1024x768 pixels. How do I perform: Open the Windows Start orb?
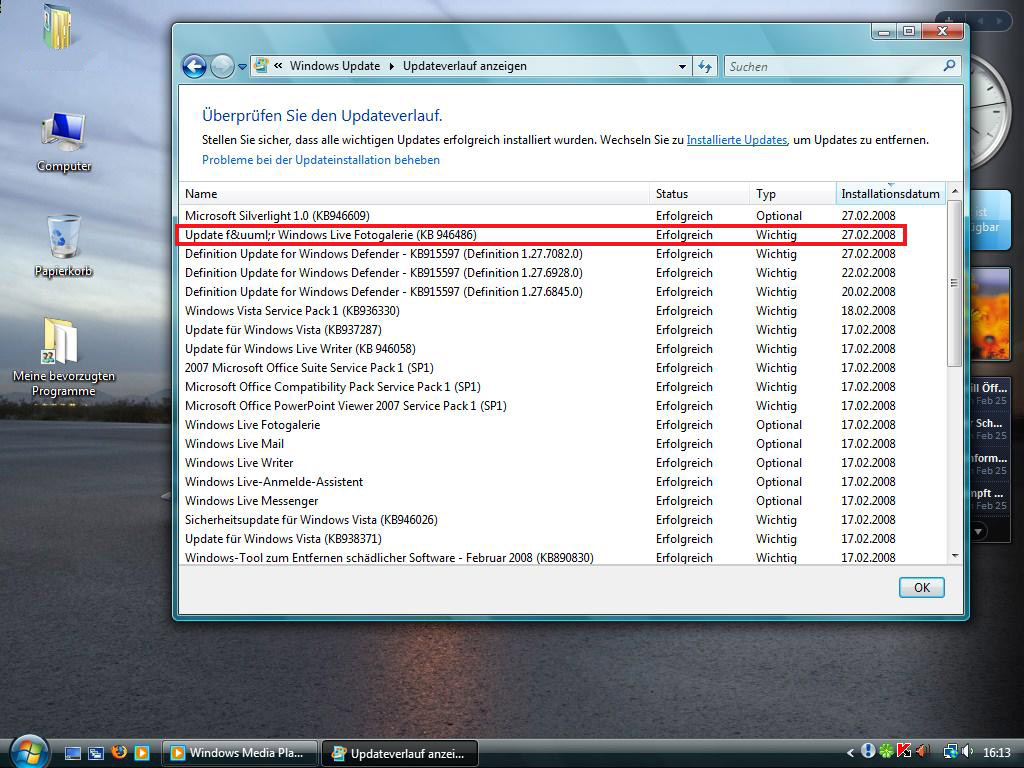coord(29,751)
